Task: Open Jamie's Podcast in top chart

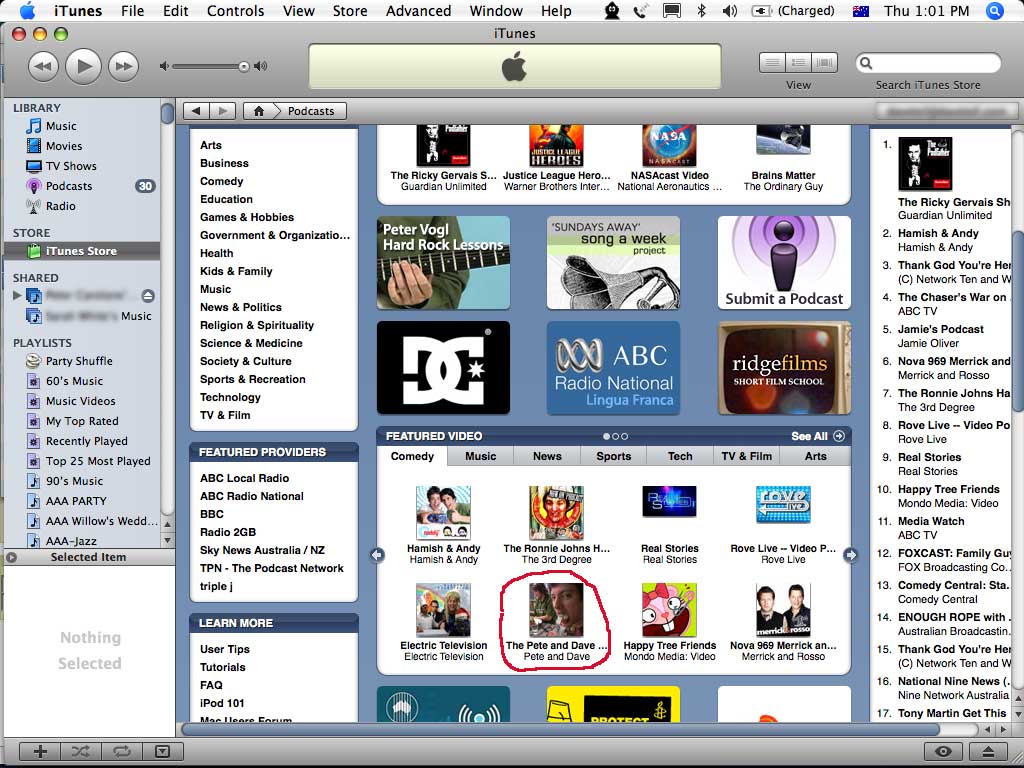Action: 940,329
